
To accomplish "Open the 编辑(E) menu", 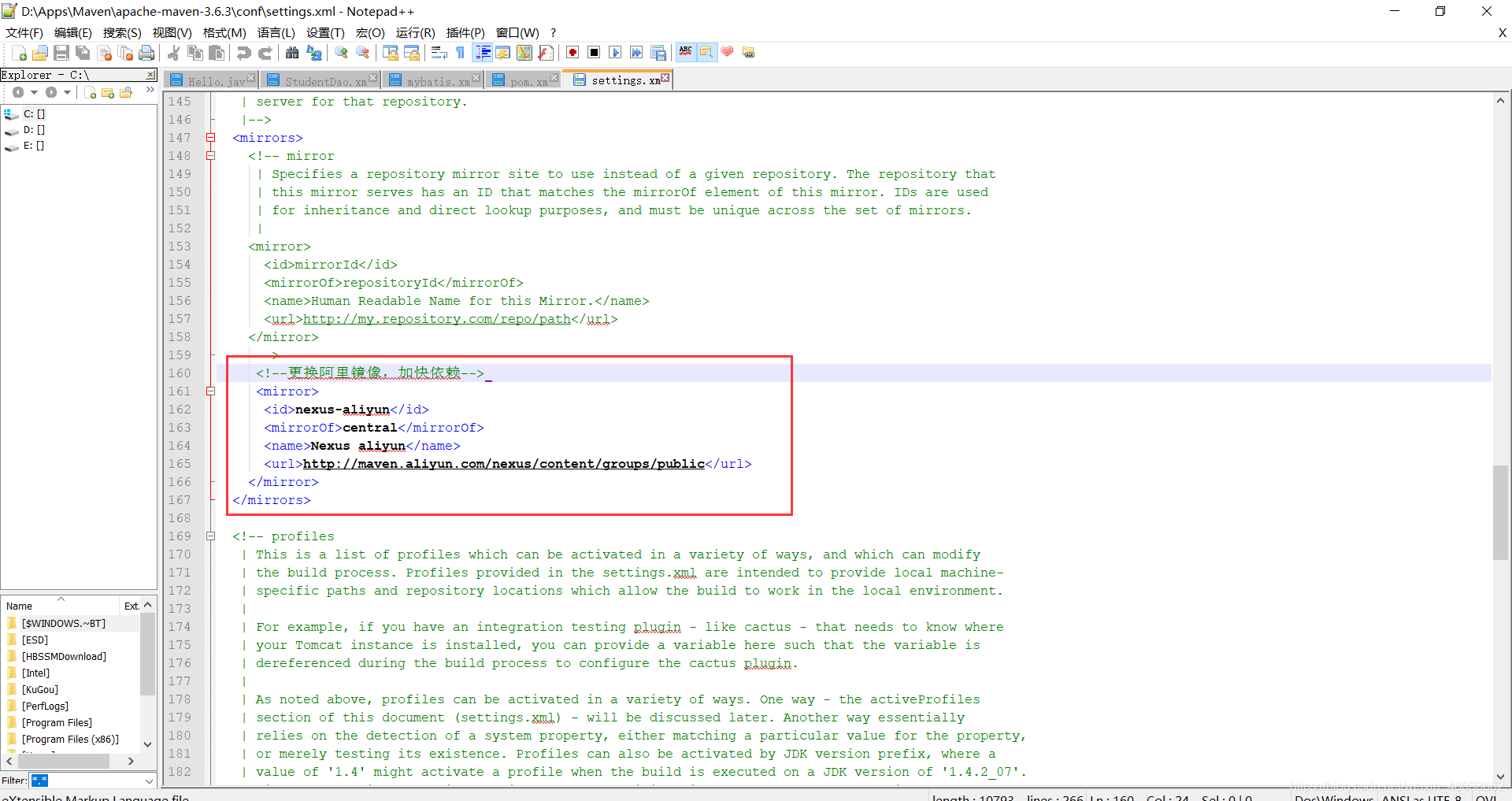I will [72, 32].
